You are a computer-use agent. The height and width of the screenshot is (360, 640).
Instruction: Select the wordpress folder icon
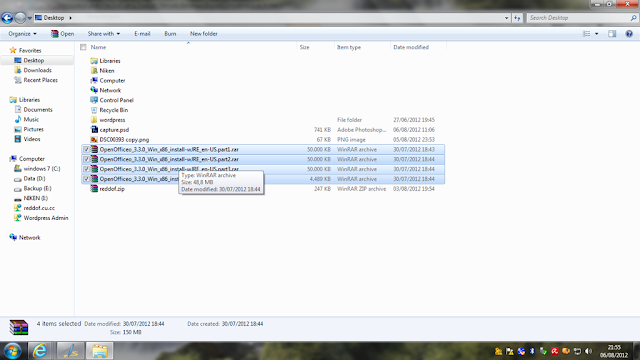pos(94,120)
